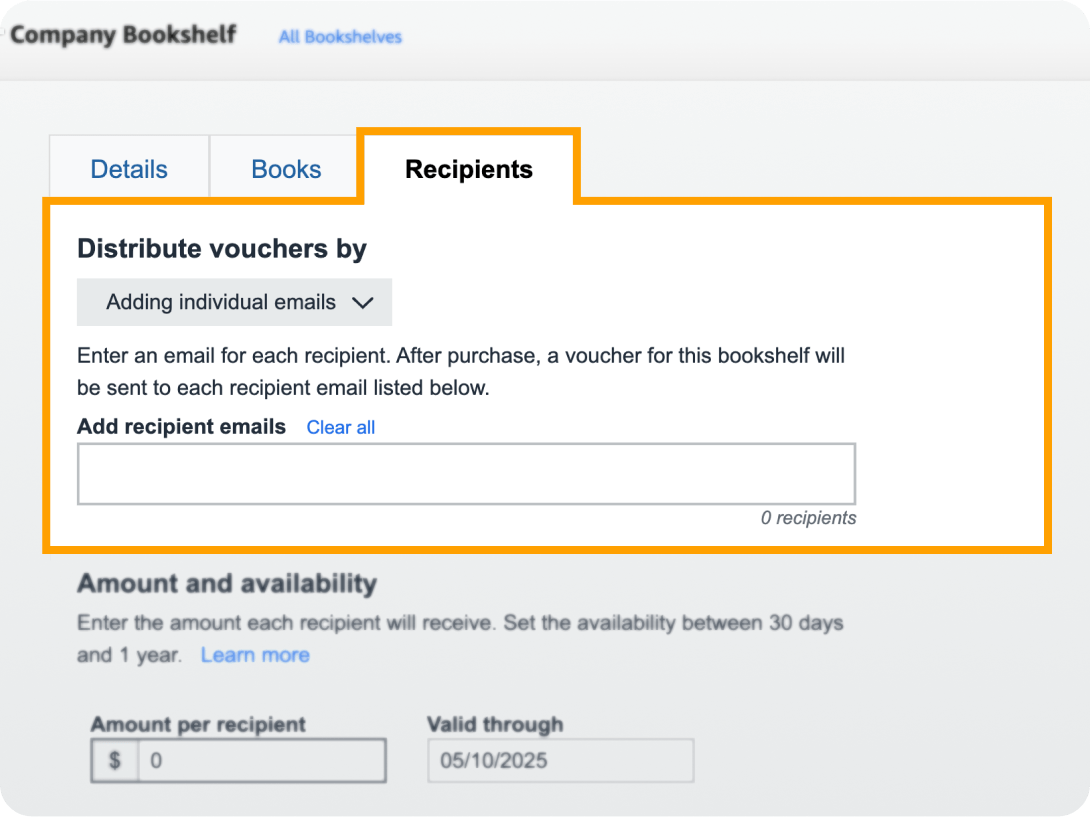Click the email instructions paragraph text
The width and height of the screenshot is (1090, 817).
(x=460, y=371)
